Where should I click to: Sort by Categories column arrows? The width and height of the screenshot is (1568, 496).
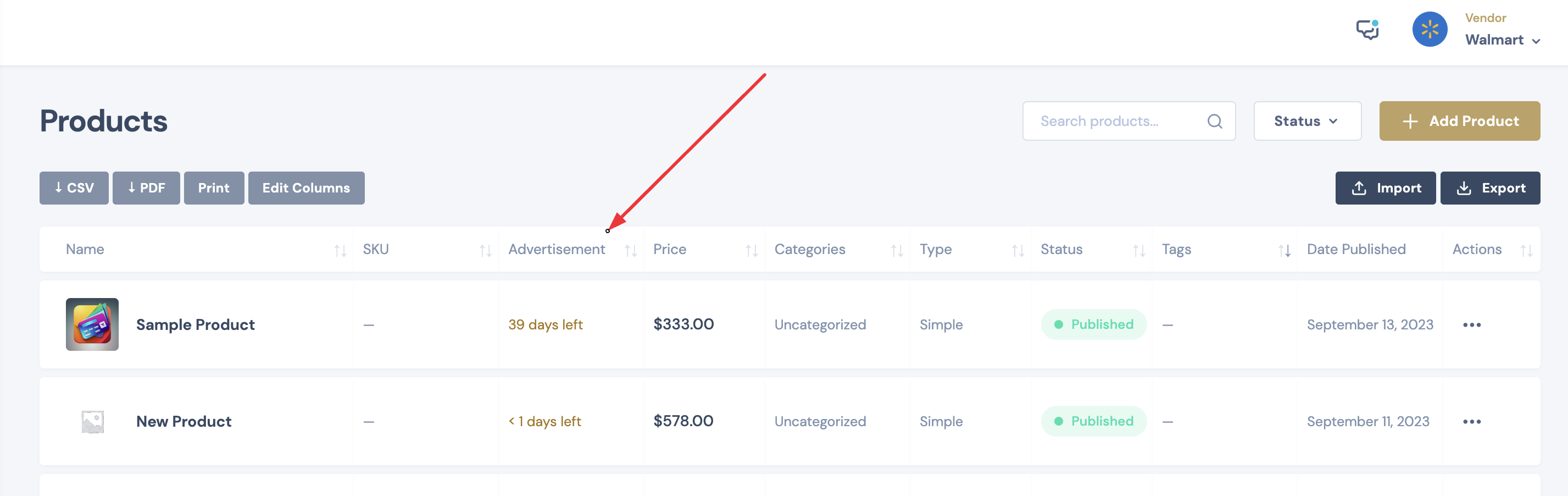897,250
